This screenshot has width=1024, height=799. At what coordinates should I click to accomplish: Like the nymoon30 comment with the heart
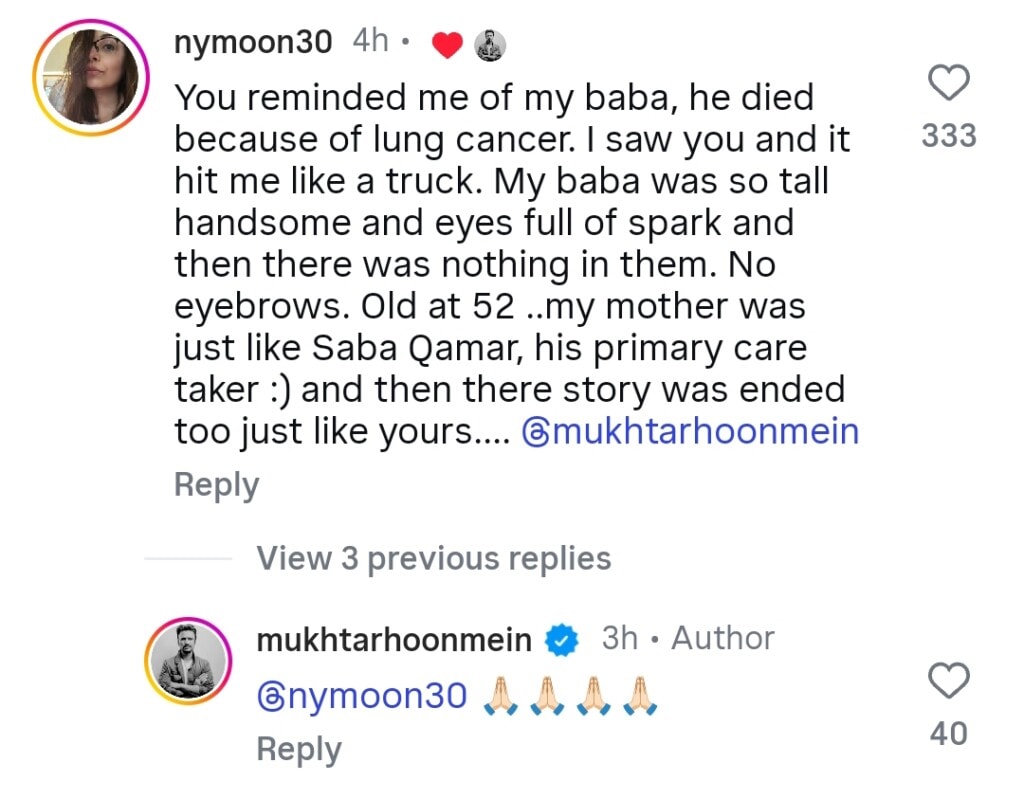pos(949,83)
